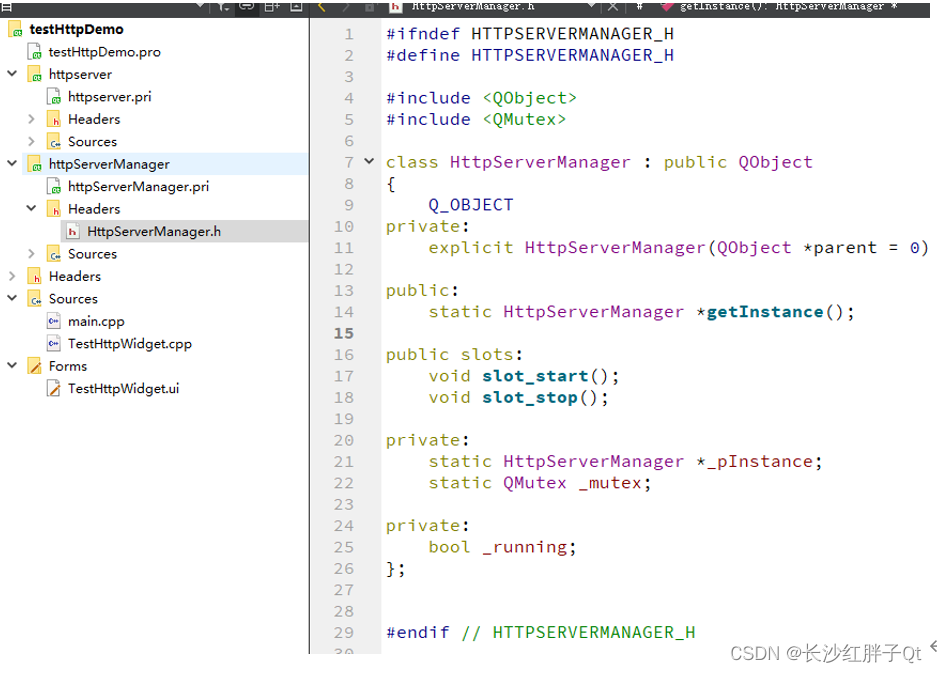
Task: Click the Go Forward navigation arrow
Action: click(345, 8)
